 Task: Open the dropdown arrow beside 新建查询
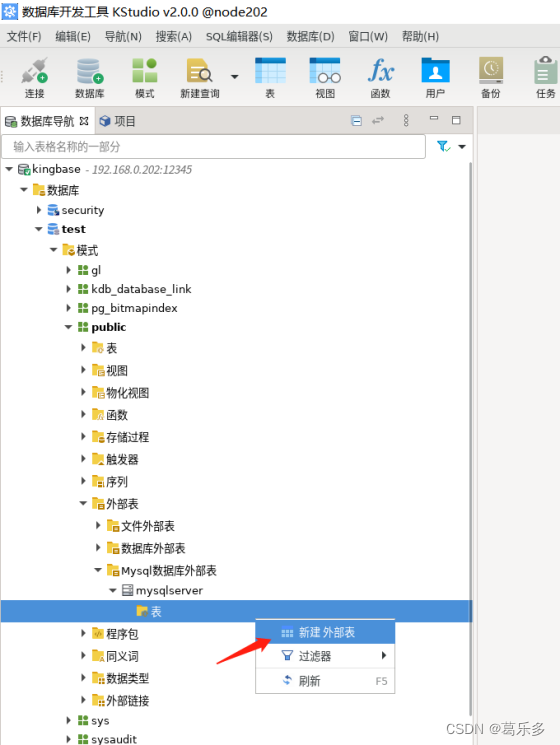[x=235, y=76]
